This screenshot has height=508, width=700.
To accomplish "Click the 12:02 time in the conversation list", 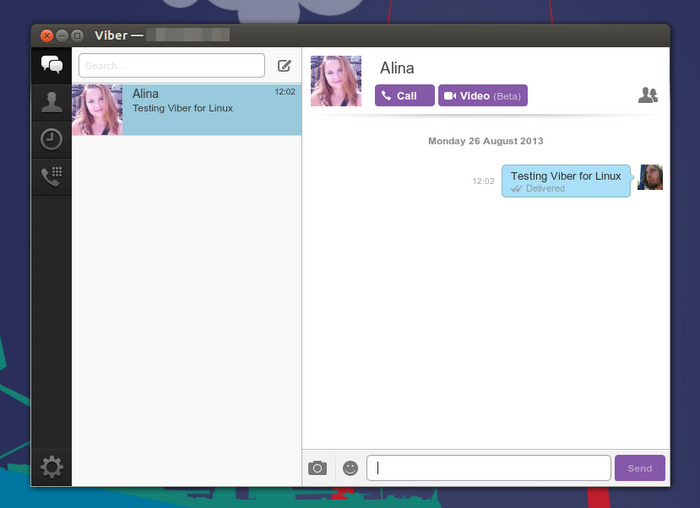I will tap(285, 92).
